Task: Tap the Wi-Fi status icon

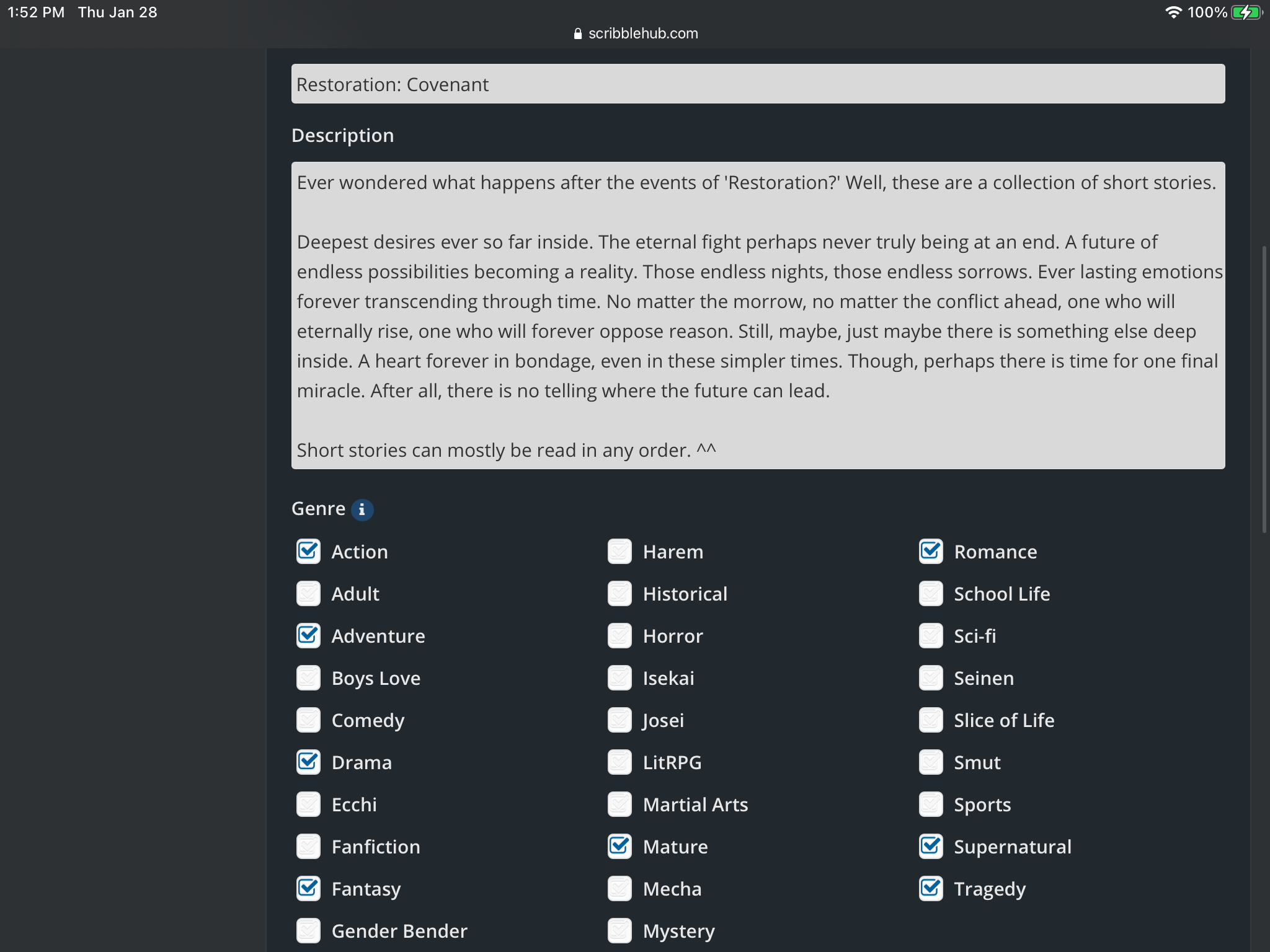Action: (1173, 12)
